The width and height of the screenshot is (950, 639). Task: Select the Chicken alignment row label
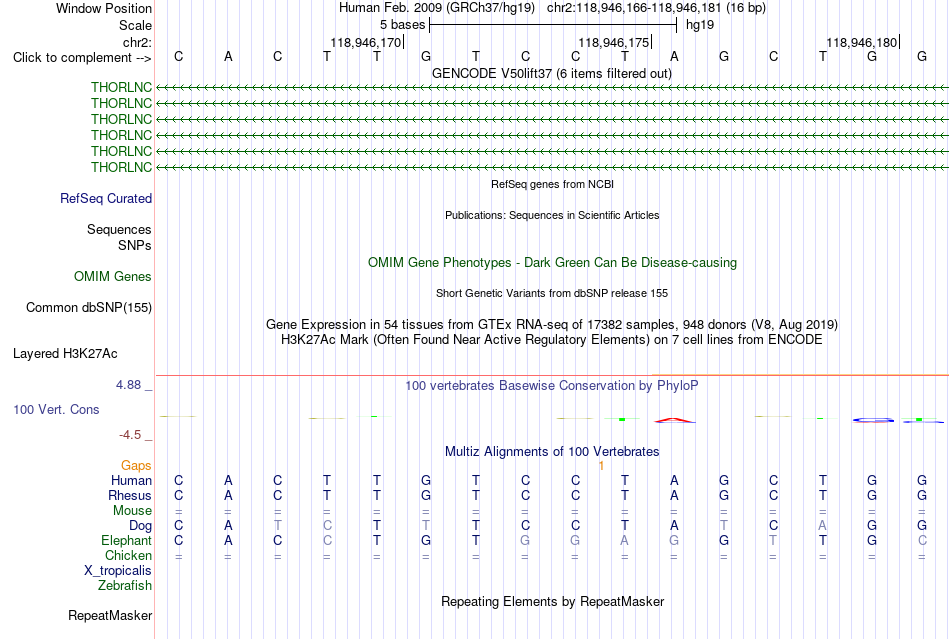coord(128,555)
